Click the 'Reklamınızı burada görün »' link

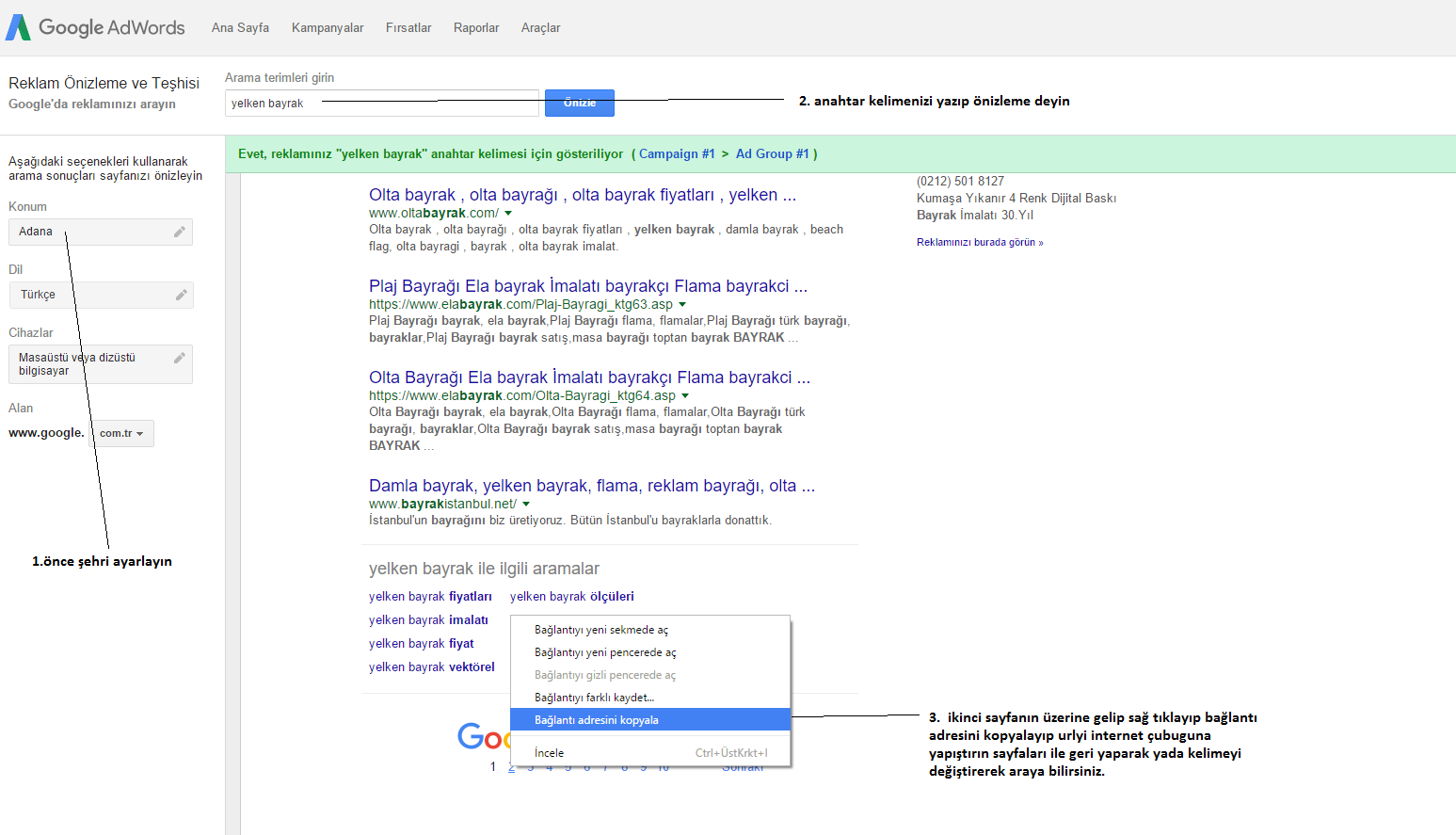pos(980,243)
